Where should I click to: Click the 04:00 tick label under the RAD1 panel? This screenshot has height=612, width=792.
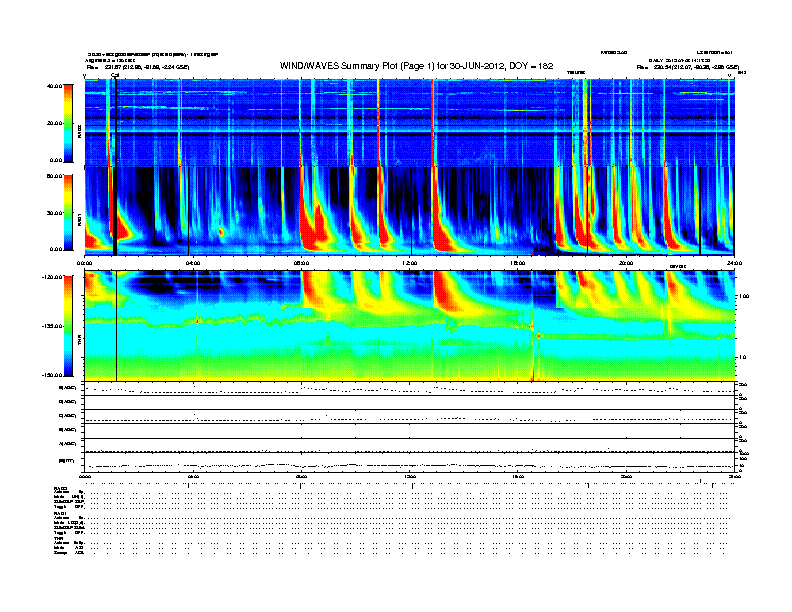pos(193,263)
